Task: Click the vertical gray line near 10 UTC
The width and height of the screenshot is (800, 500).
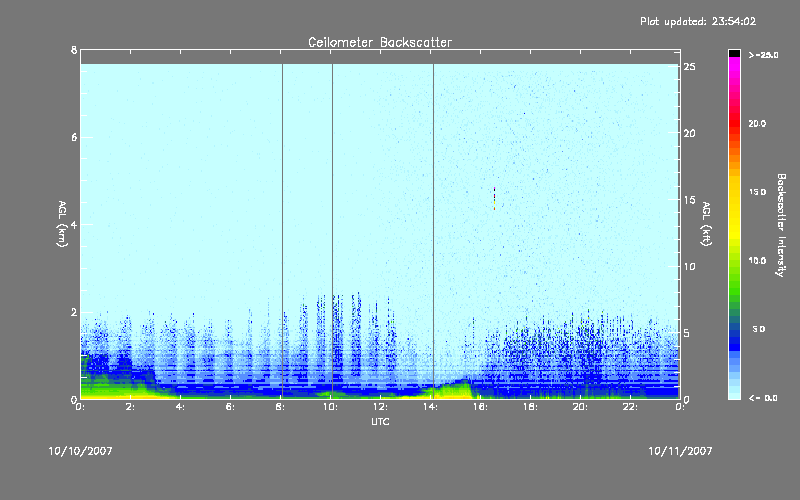Action: pyautogui.click(x=333, y=230)
